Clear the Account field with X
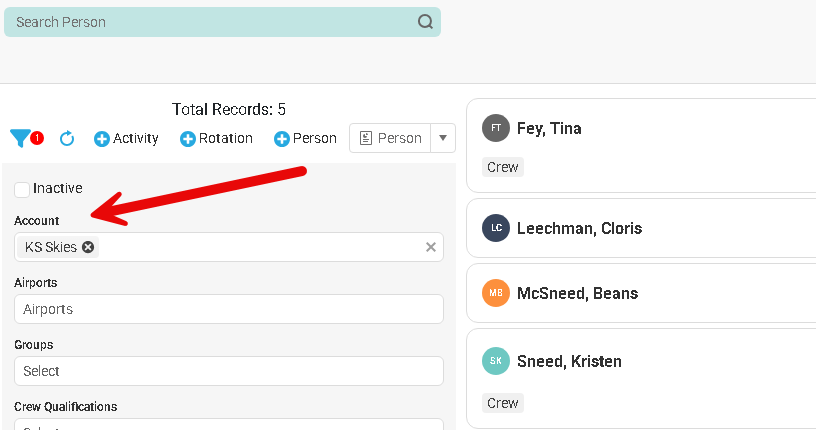Image resolution: width=816 pixels, height=430 pixels. tap(431, 247)
